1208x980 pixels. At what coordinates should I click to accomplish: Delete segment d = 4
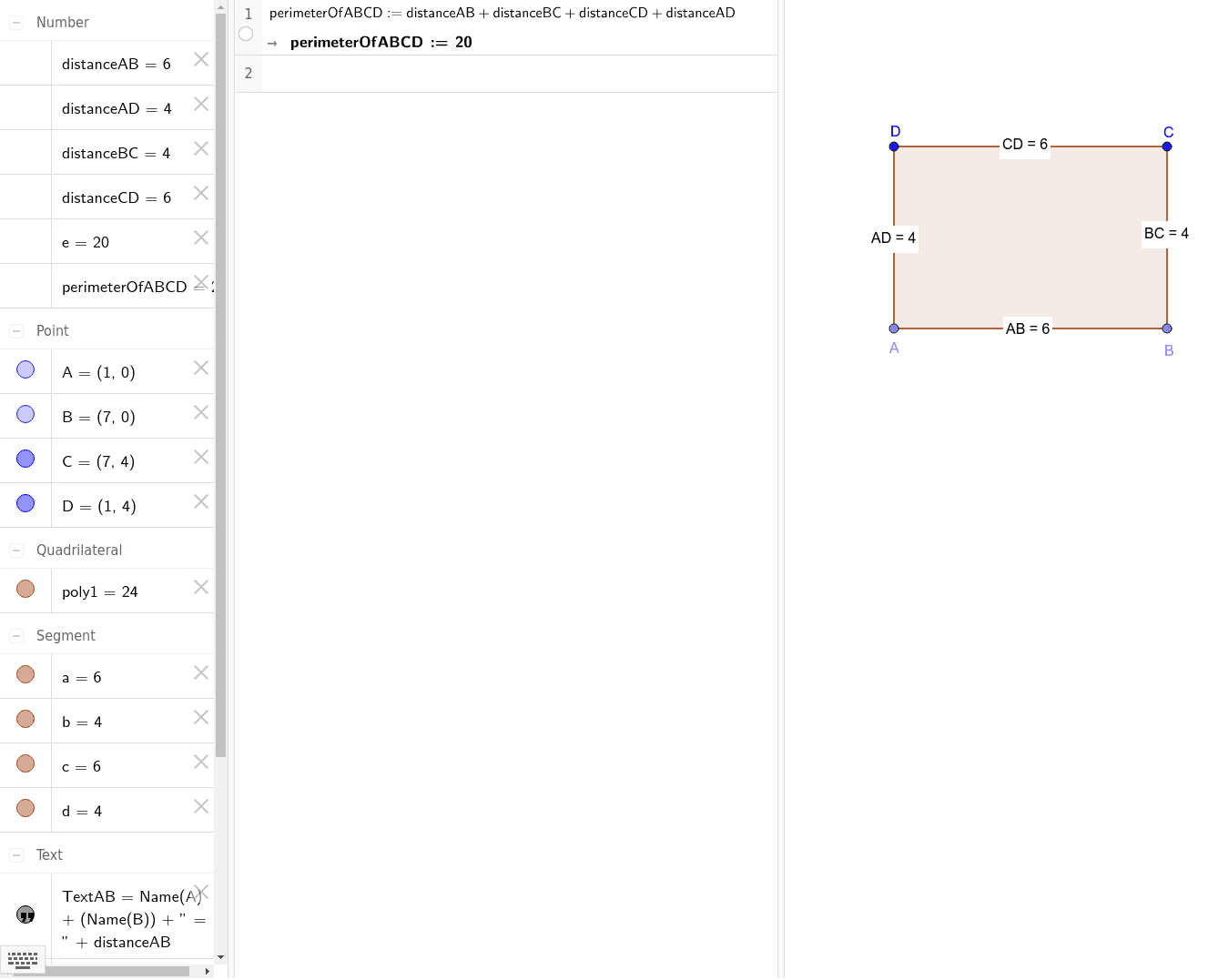tap(201, 806)
